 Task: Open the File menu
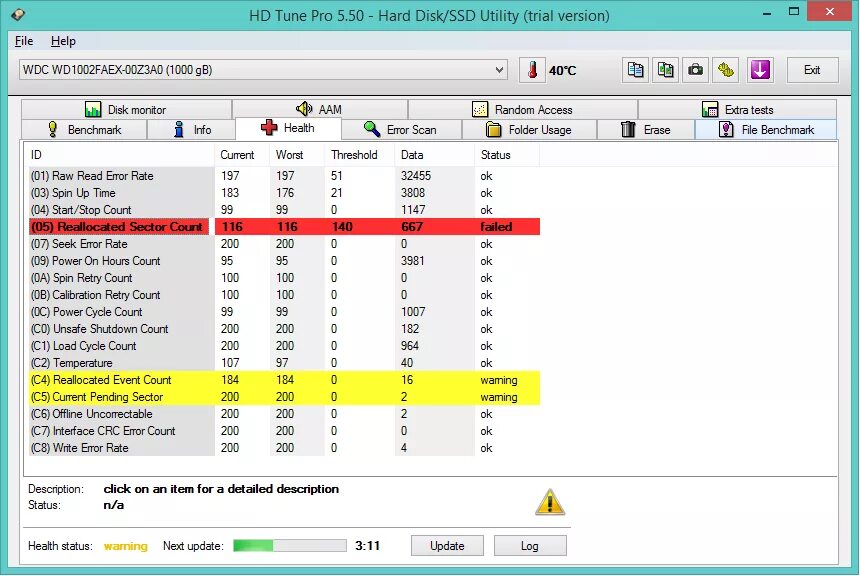coord(24,41)
